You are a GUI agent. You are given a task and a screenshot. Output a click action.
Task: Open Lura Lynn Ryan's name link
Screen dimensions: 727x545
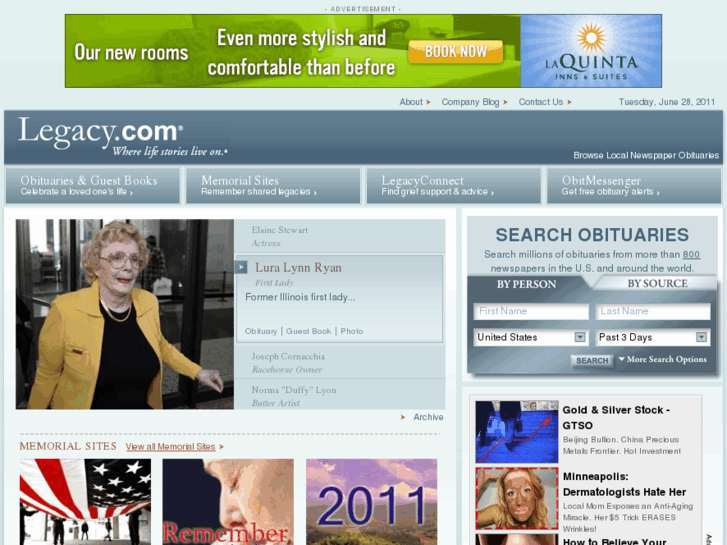298,268
